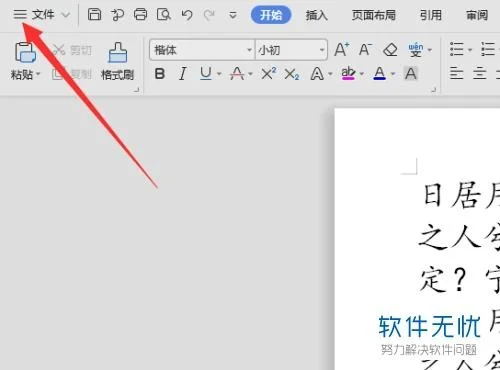
Task: Click the text 日居 in the document
Action: click(452, 195)
